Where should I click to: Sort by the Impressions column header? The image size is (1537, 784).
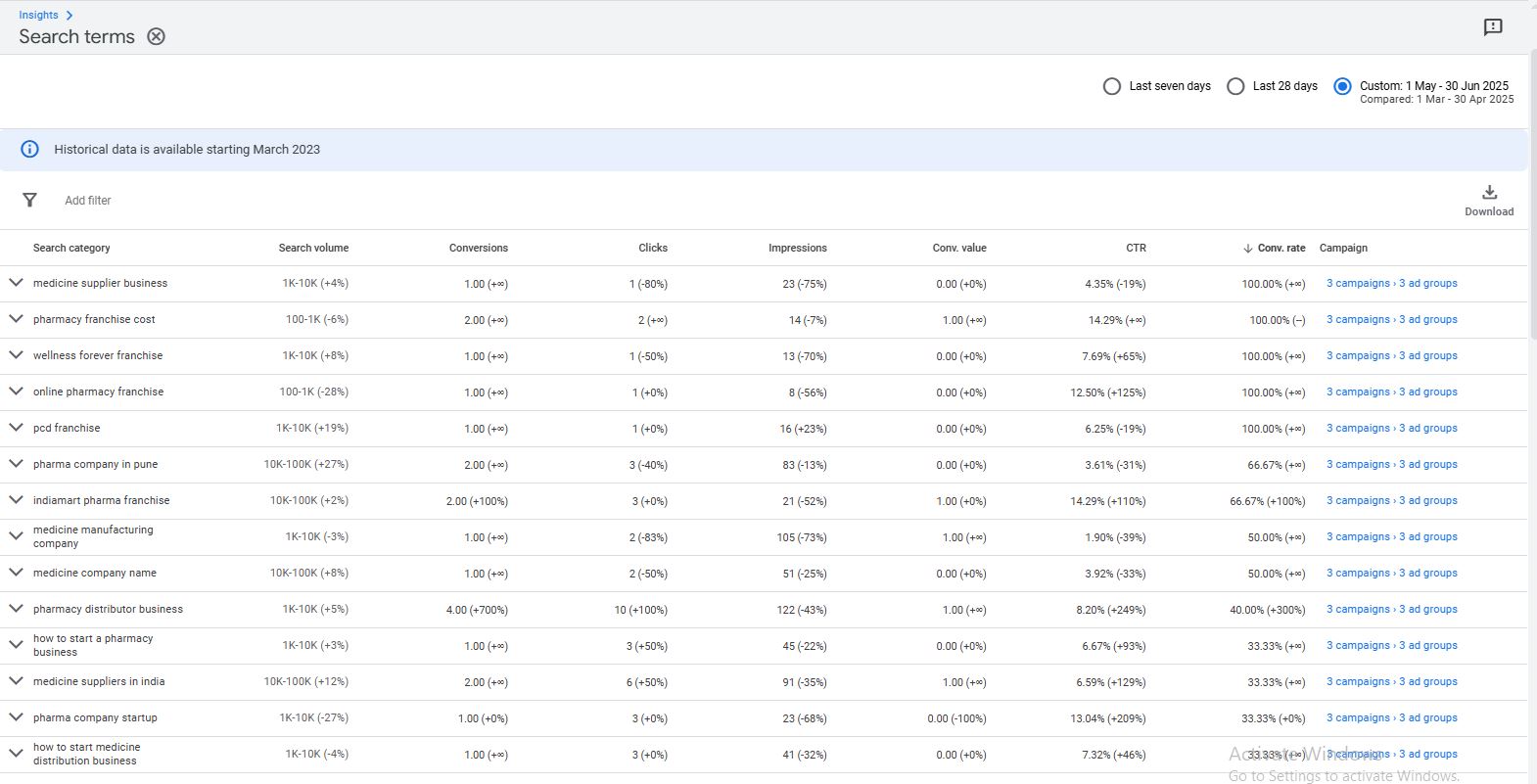[x=797, y=249]
